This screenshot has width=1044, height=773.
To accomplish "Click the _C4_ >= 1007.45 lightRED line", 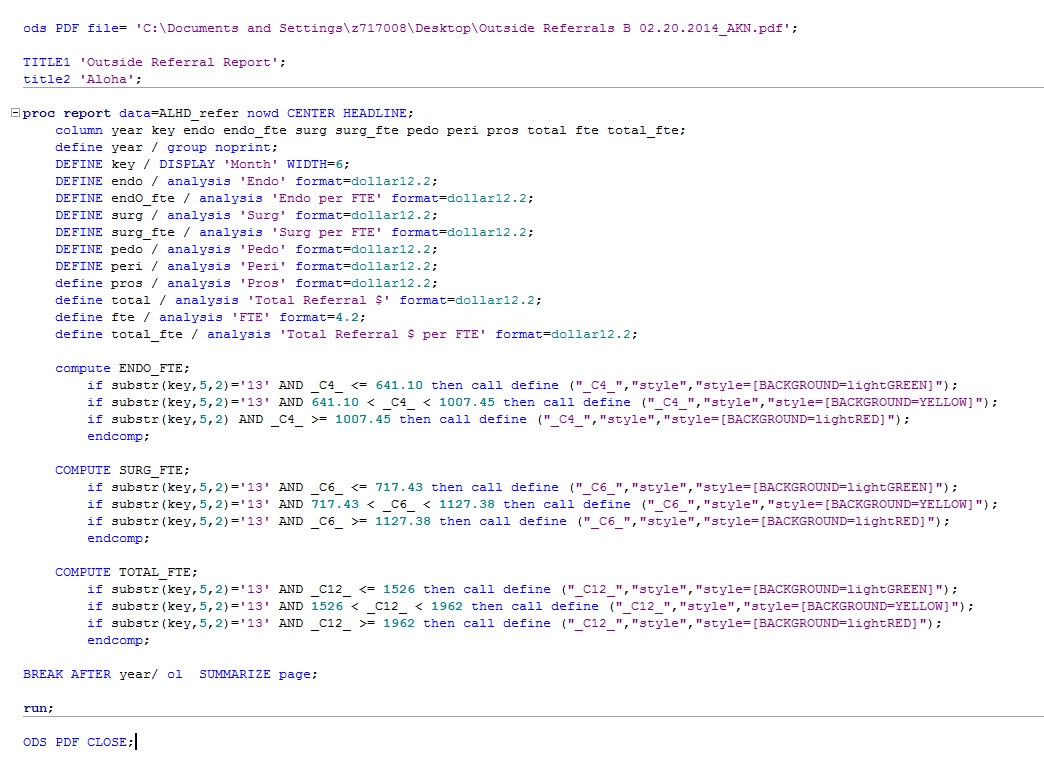I will 499,419.
